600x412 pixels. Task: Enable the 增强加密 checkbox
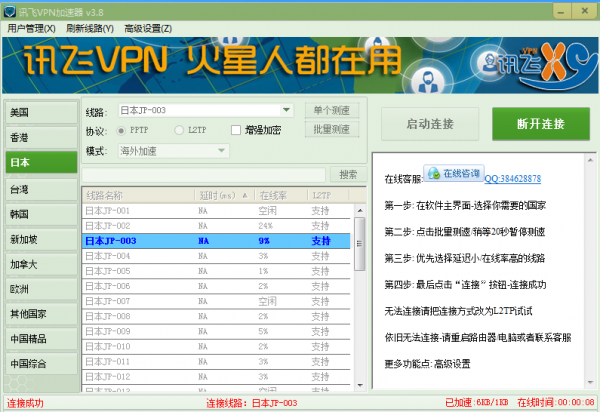[236, 130]
